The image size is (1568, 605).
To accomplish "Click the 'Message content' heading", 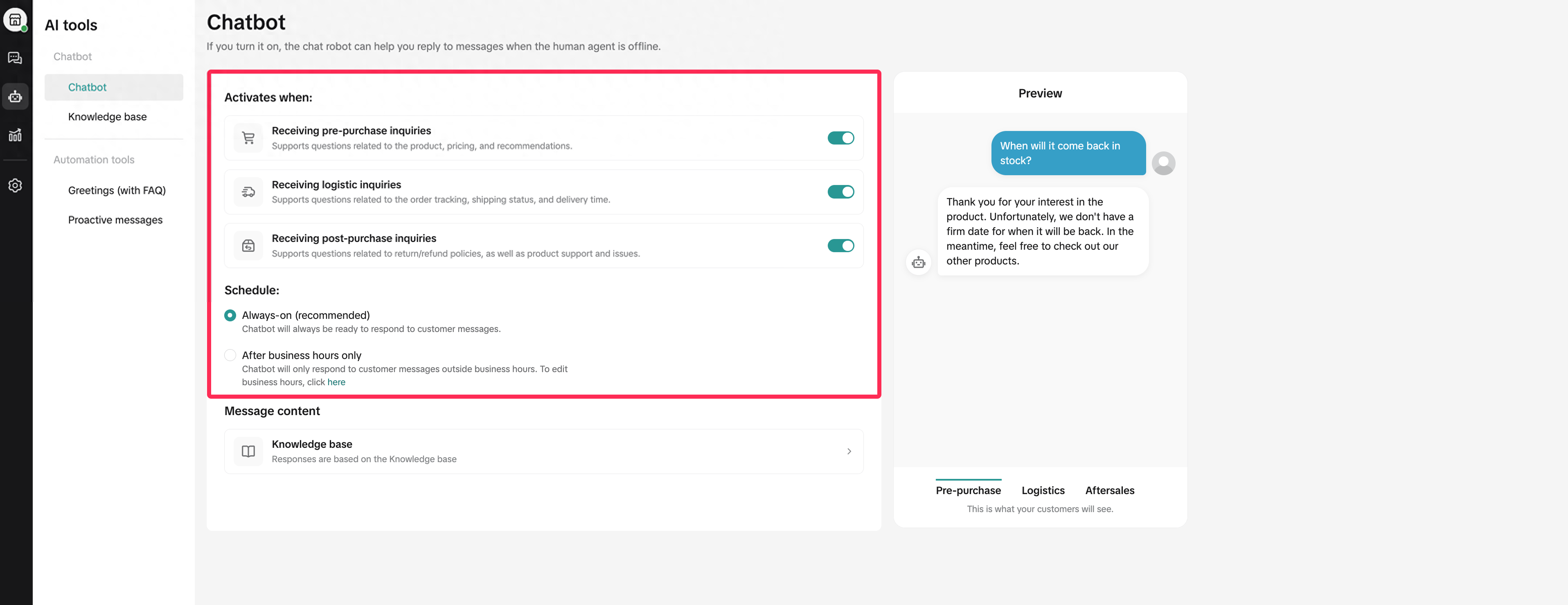I will (x=272, y=411).
